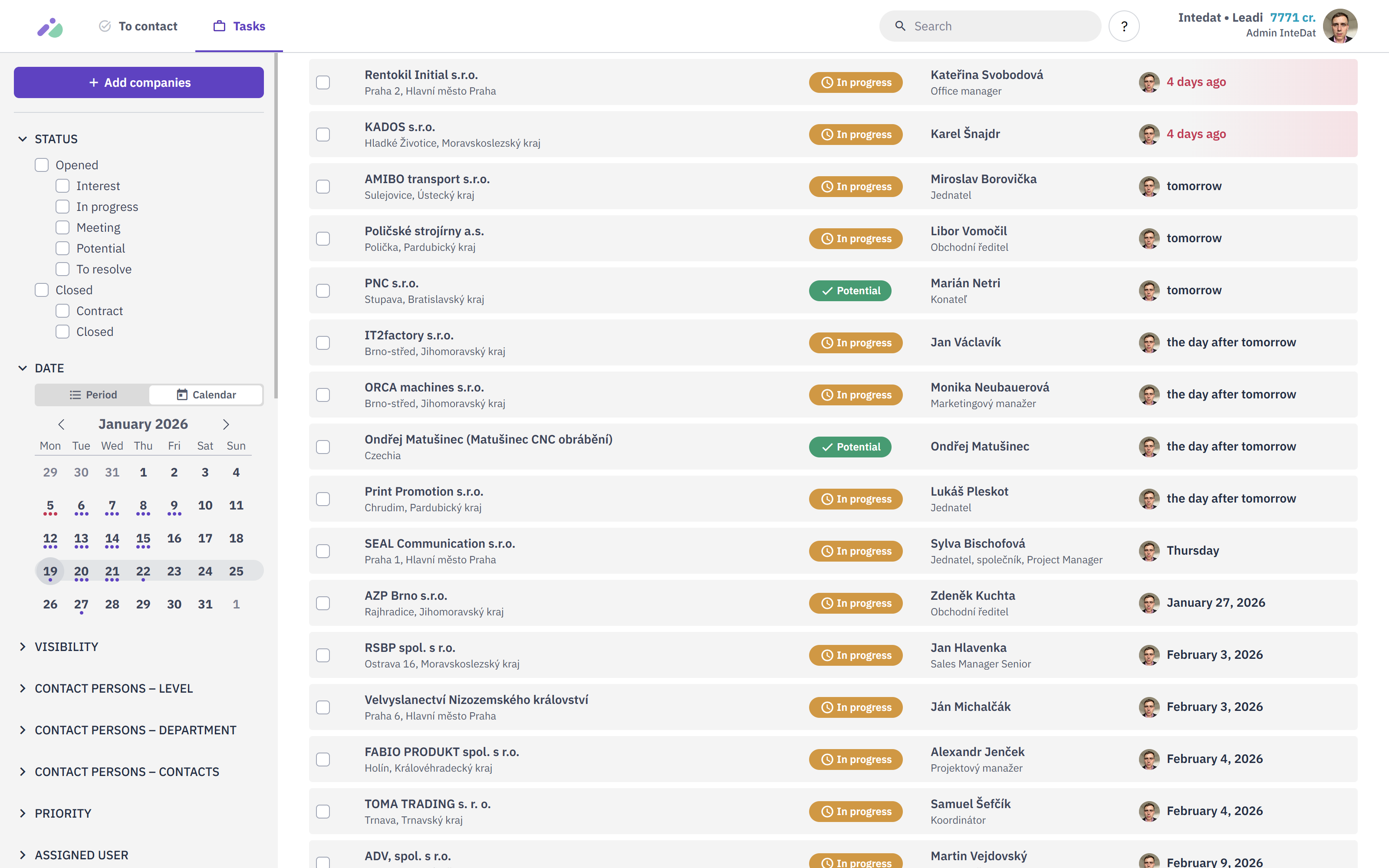The height and width of the screenshot is (868, 1389).
Task: Click the admin profile avatar photo
Action: click(1340, 26)
